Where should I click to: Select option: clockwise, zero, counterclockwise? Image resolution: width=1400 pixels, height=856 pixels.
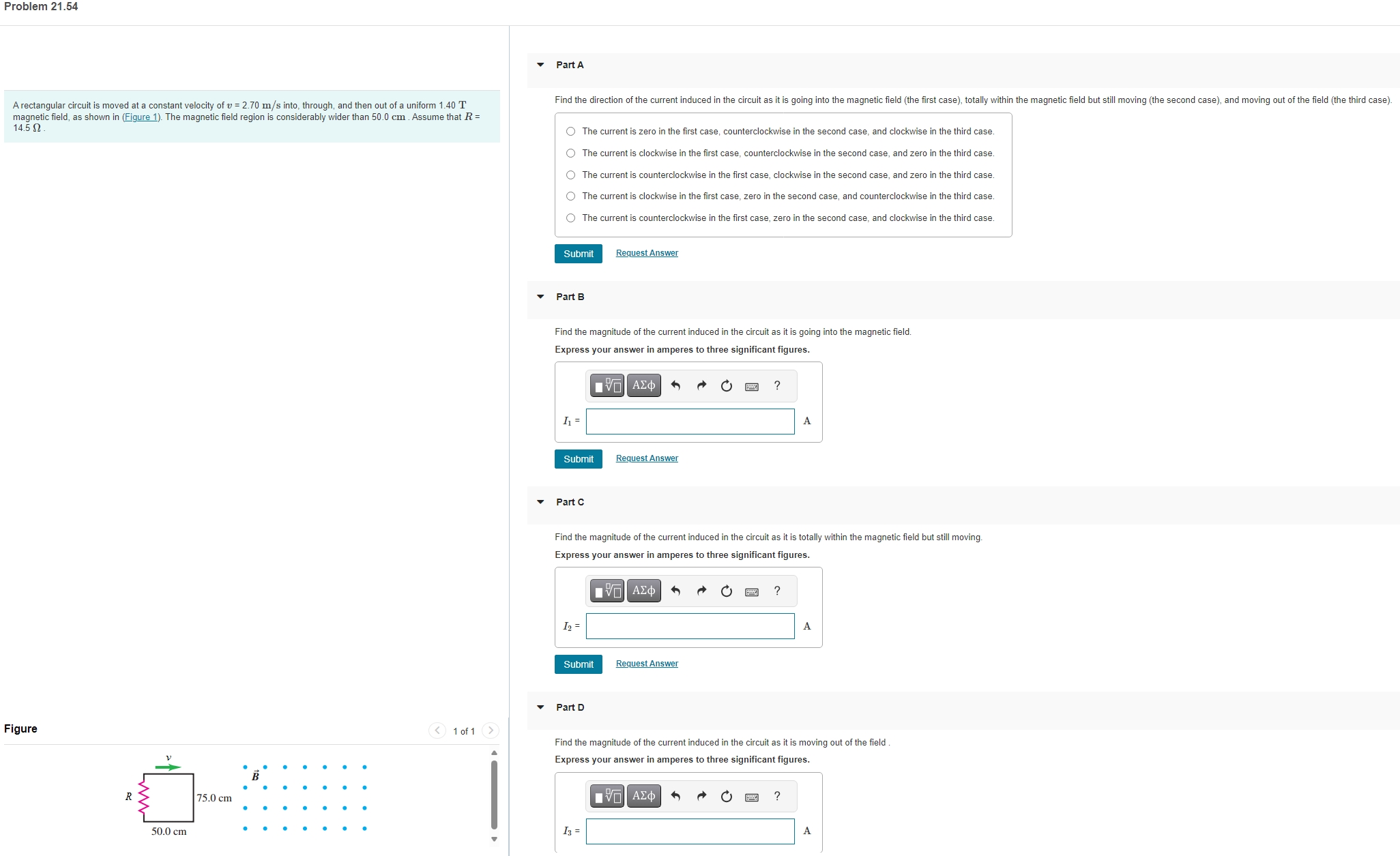[571, 196]
